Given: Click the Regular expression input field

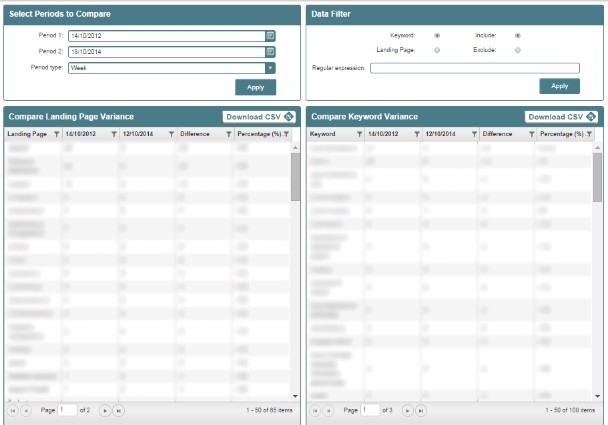Looking at the screenshot, I should (x=475, y=68).
